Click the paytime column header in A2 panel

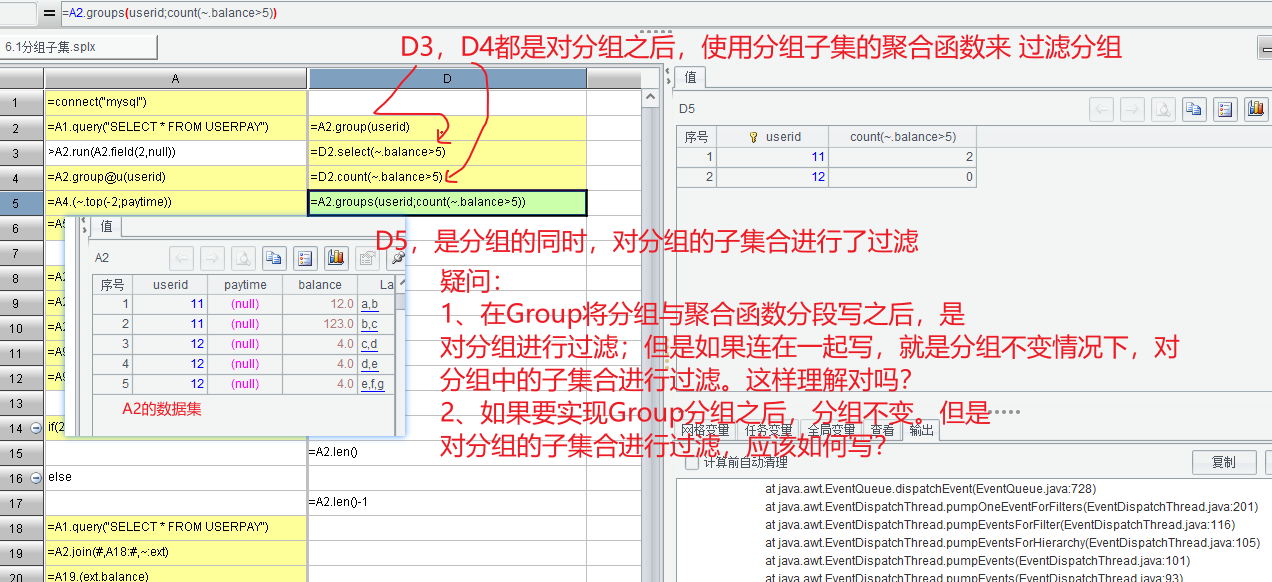[245, 285]
